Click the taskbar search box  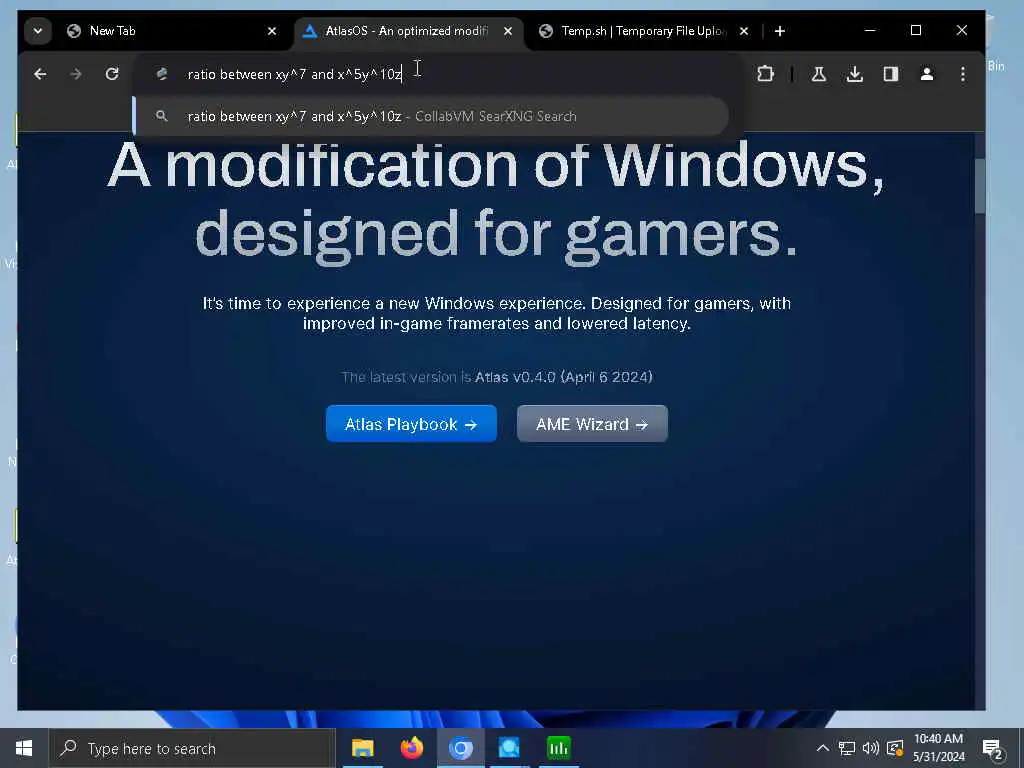click(192, 748)
